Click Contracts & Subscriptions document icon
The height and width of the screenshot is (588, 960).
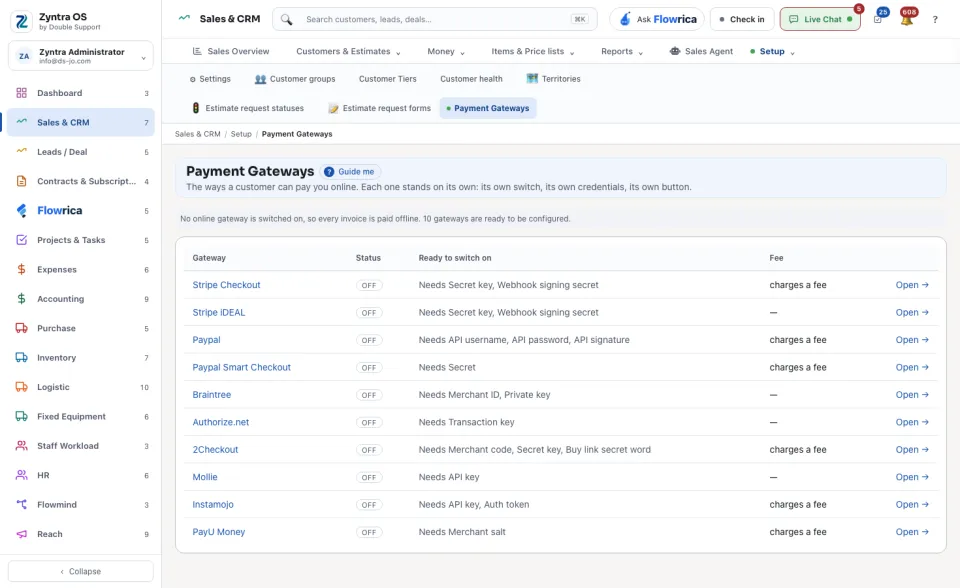pyautogui.click(x=21, y=181)
